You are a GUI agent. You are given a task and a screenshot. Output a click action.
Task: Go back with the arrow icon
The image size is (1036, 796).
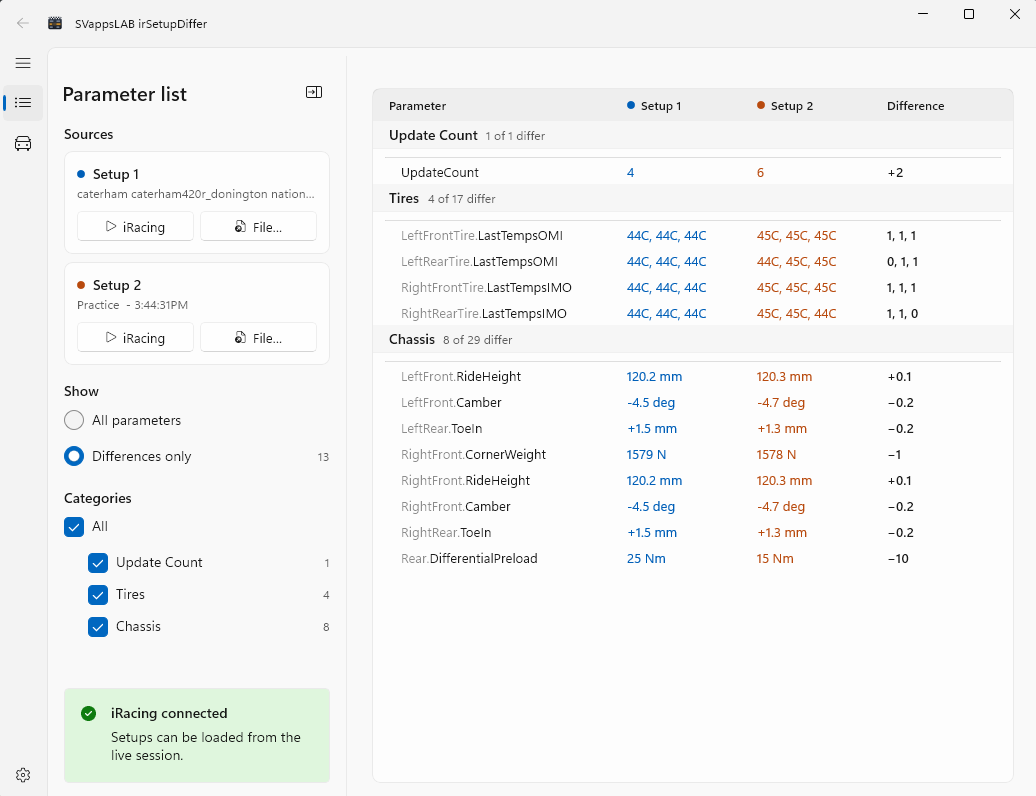click(22, 23)
